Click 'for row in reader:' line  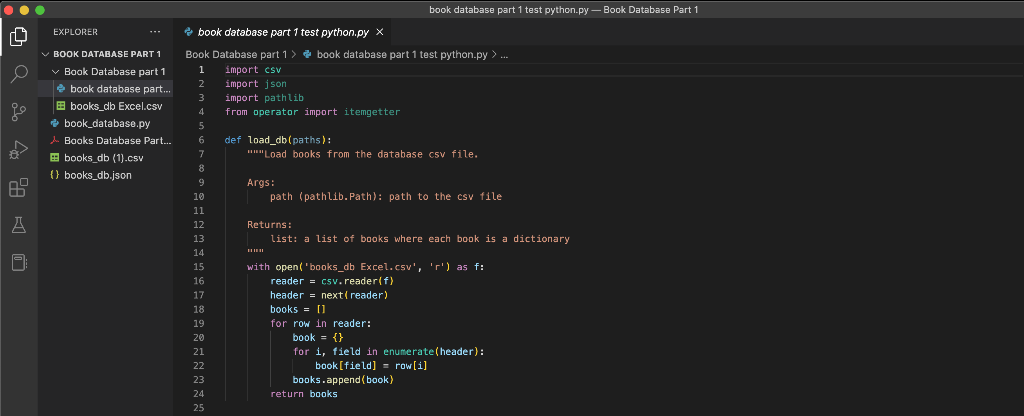pyautogui.click(x=321, y=323)
